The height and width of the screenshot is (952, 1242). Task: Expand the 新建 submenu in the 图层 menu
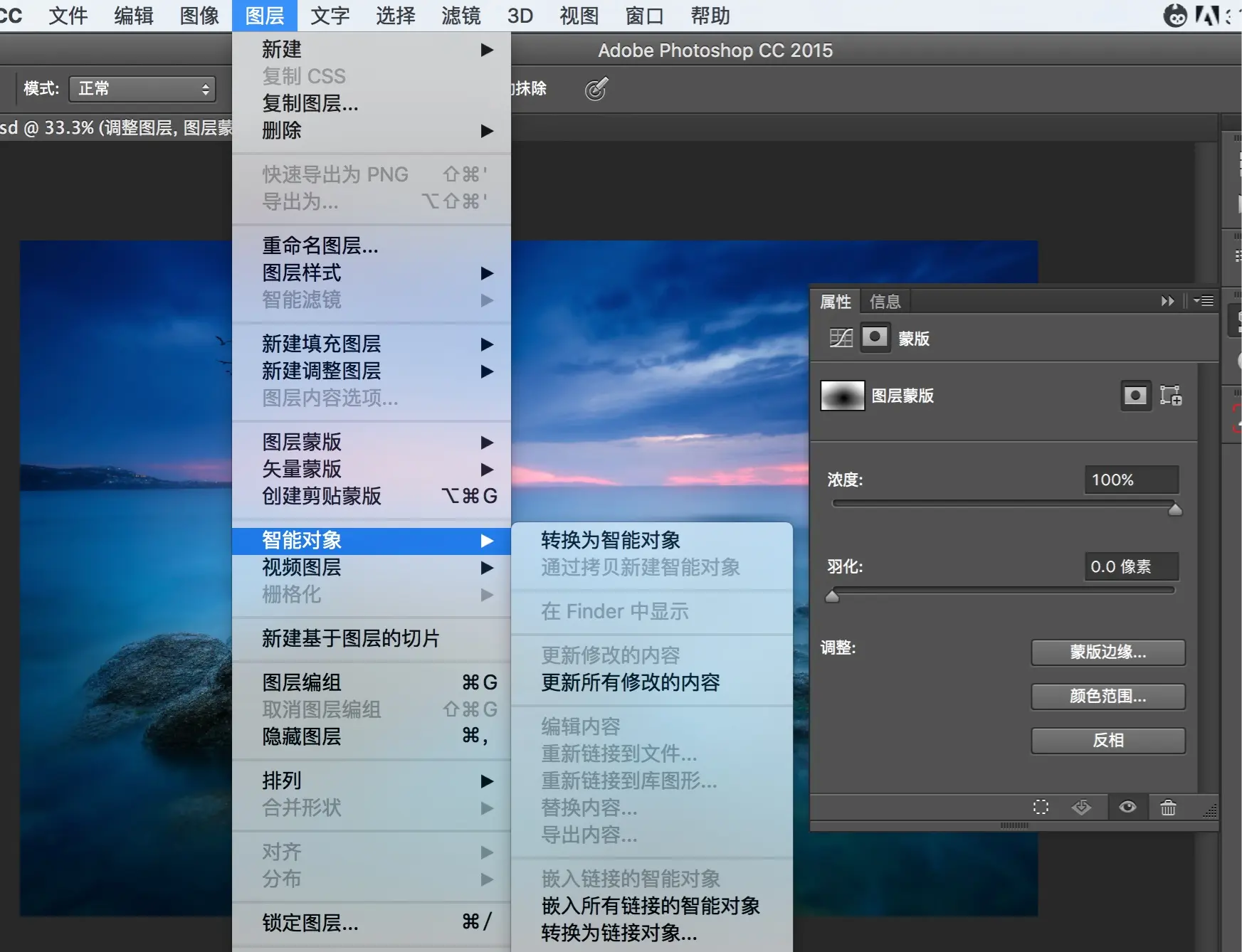click(372, 49)
